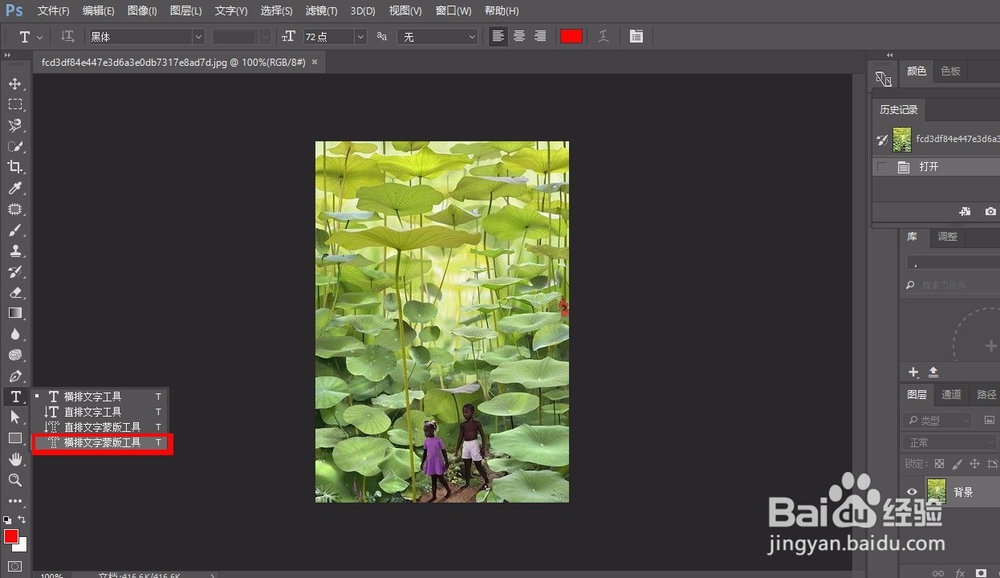1000x578 pixels.
Task: Open the library selection dropdown
Action: click(x=953, y=263)
